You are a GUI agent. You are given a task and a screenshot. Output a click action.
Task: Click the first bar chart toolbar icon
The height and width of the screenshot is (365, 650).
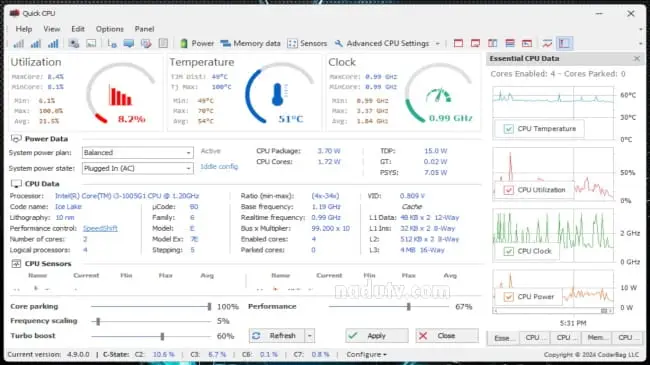click(x=18, y=43)
